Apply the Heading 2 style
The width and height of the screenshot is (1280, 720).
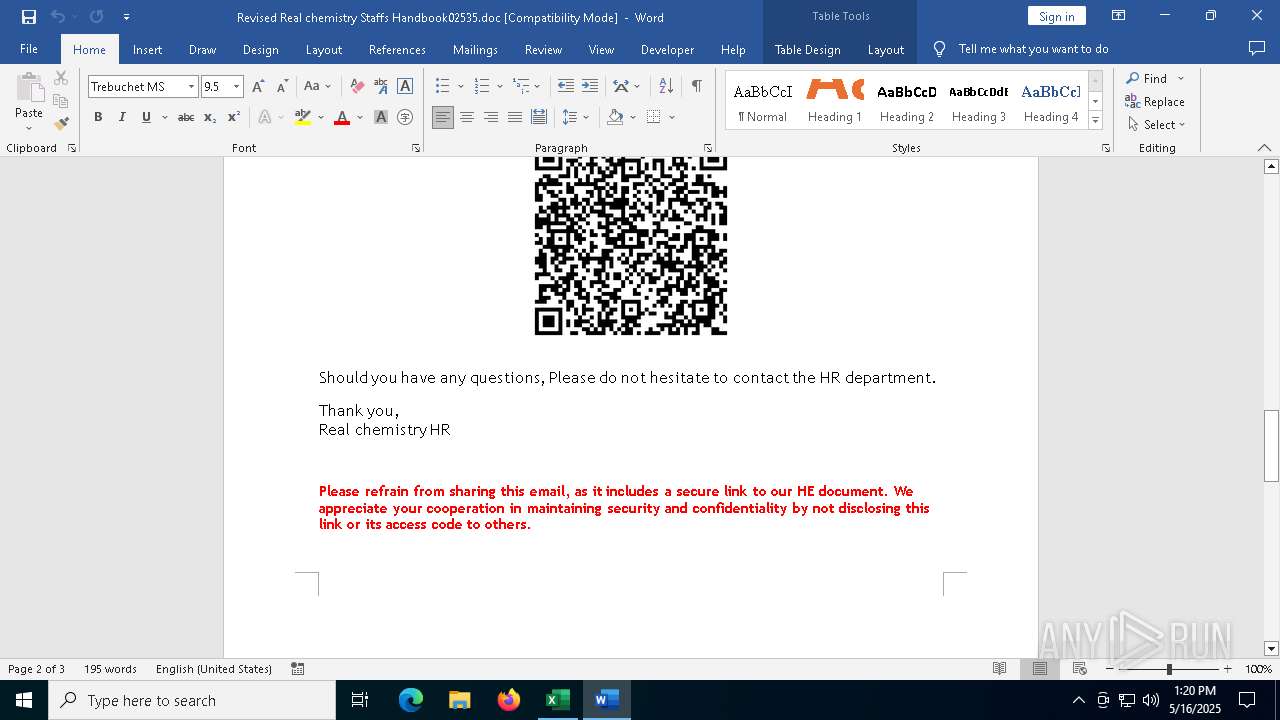[907, 101]
